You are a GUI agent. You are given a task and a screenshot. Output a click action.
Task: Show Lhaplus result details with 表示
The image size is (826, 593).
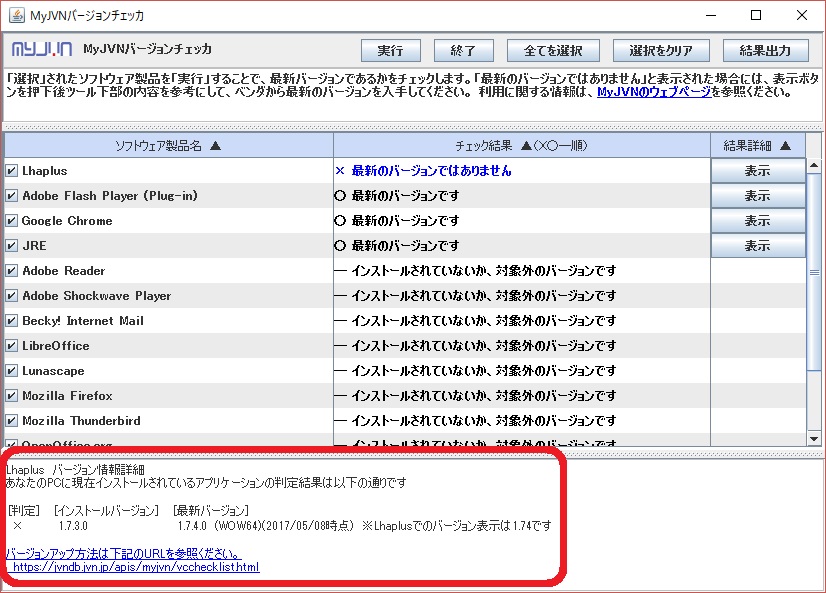[x=758, y=171]
